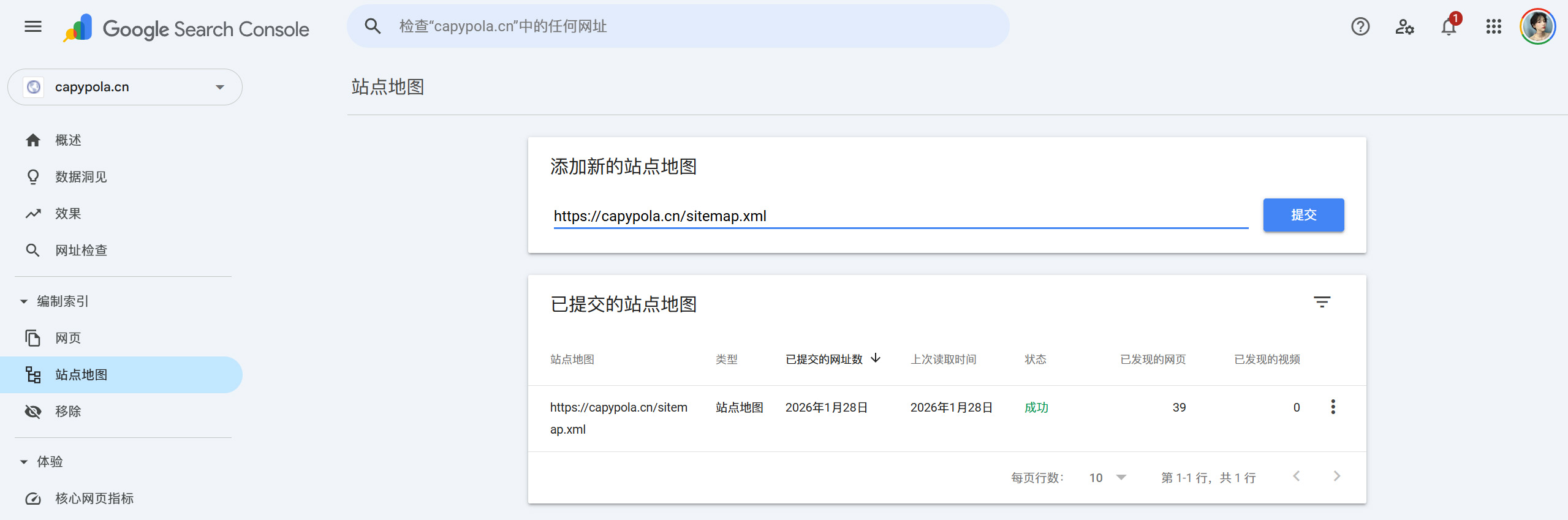Focus the sitemap URL input field
Image resolution: width=1568 pixels, height=520 pixels.
tap(900, 216)
